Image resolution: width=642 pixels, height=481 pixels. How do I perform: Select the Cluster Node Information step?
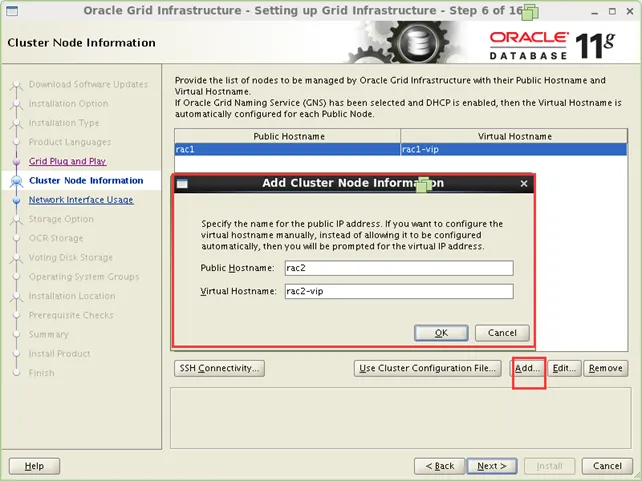coord(86,181)
